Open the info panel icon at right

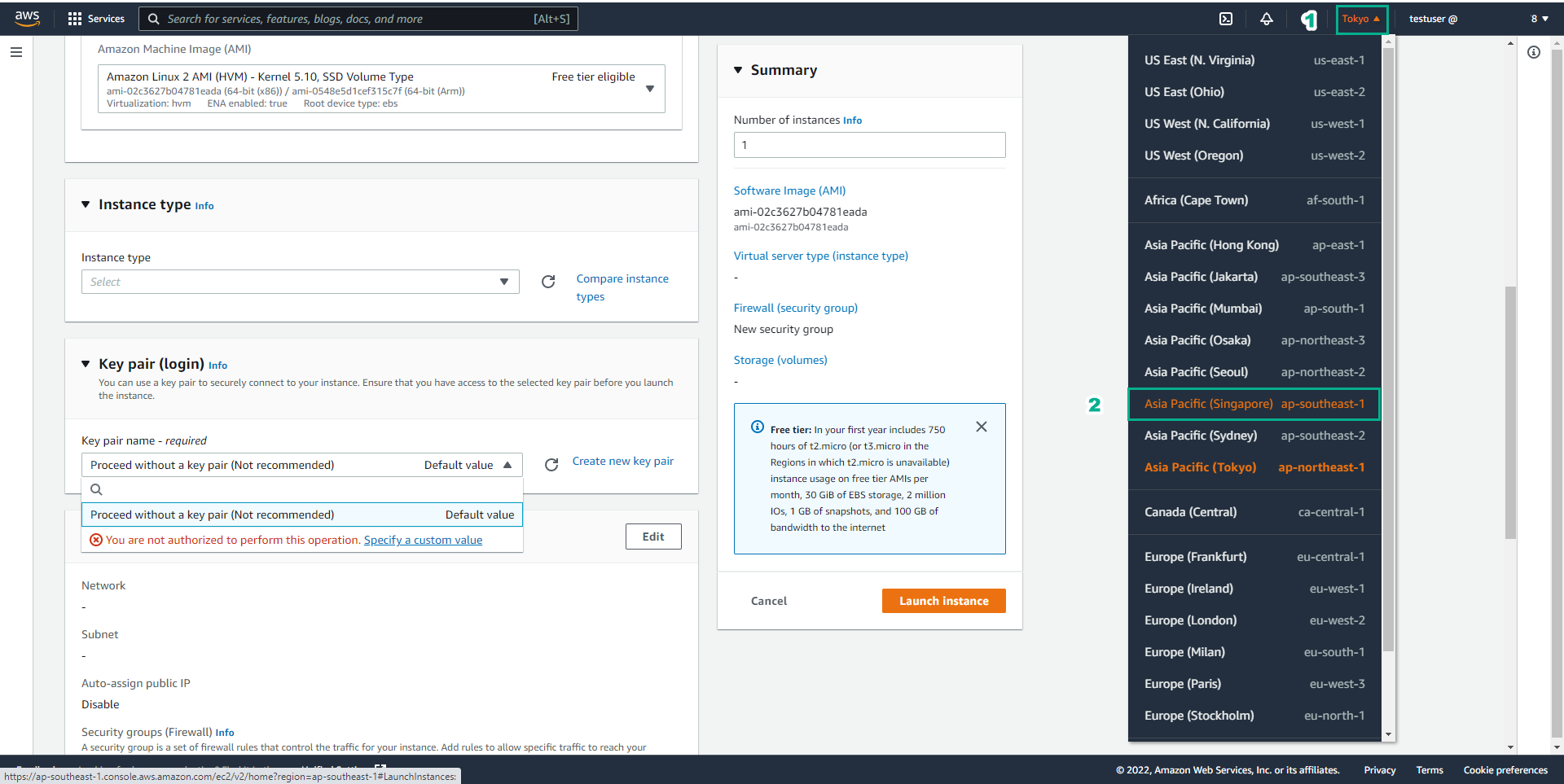[x=1534, y=52]
